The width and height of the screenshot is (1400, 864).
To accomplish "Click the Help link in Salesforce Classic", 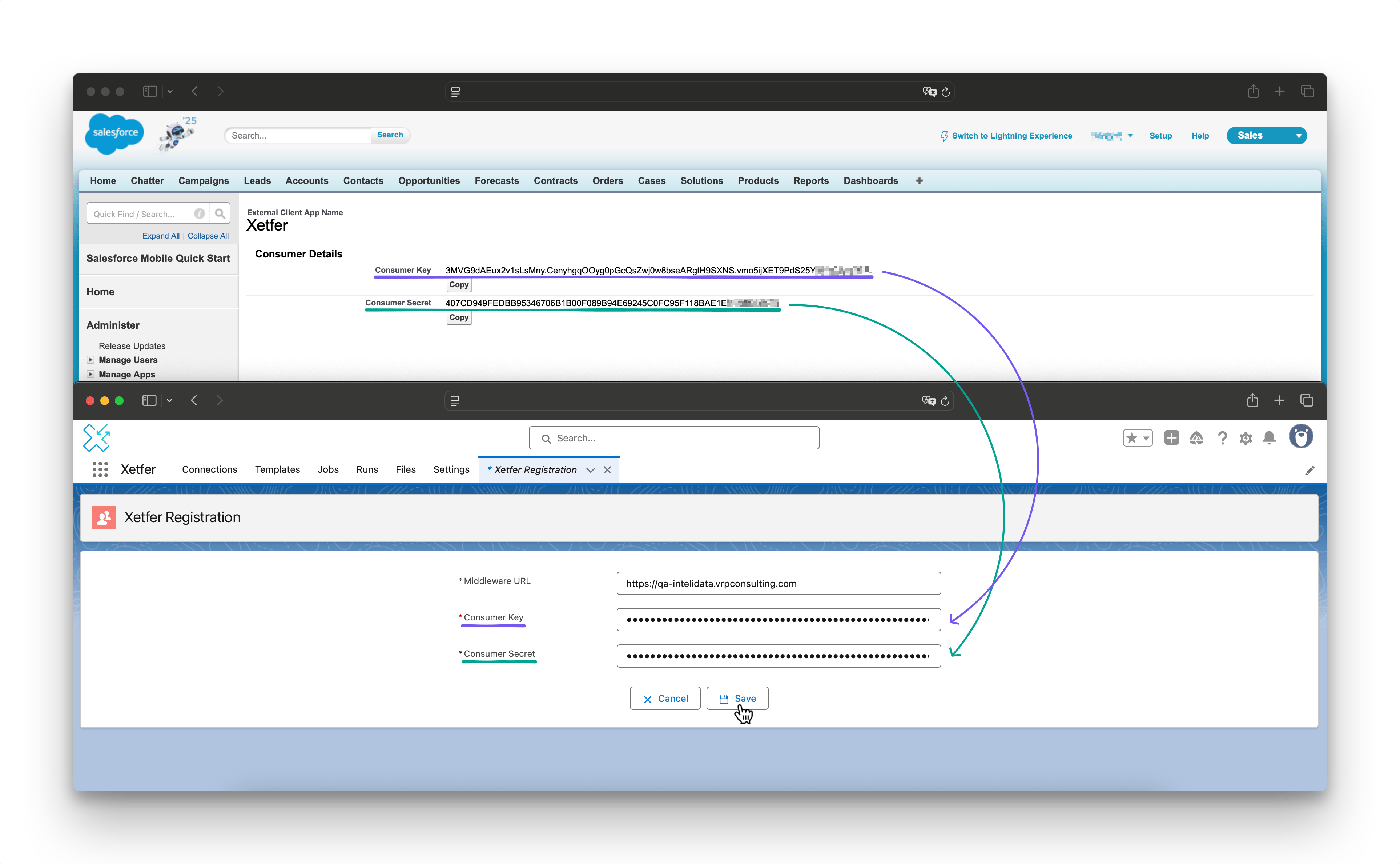I will (x=1200, y=135).
